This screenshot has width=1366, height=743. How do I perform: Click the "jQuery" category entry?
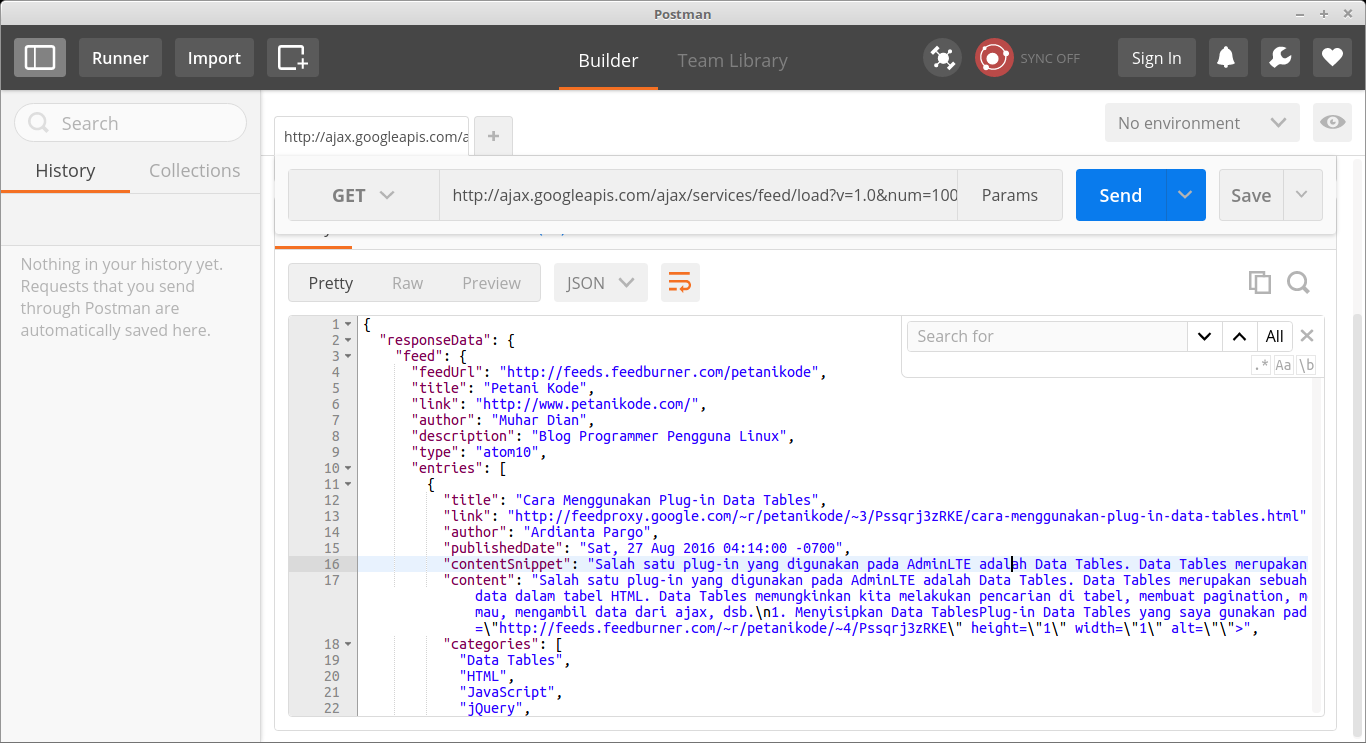click(x=492, y=708)
